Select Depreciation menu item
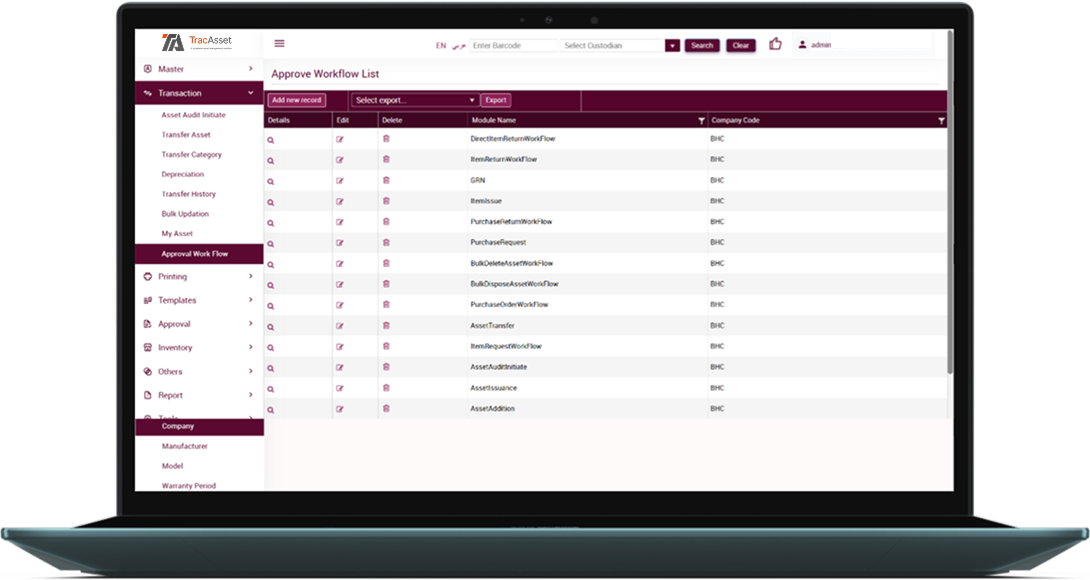Viewport: 1090px width, 580px height. click(x=182, y=175)
